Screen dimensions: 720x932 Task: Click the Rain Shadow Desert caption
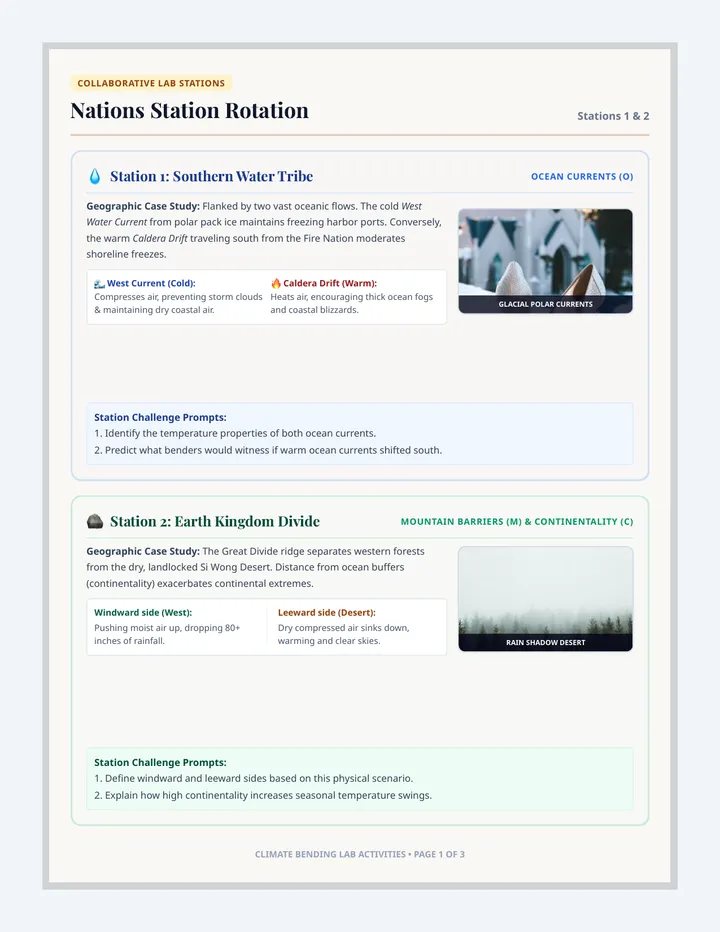point(545,642)
